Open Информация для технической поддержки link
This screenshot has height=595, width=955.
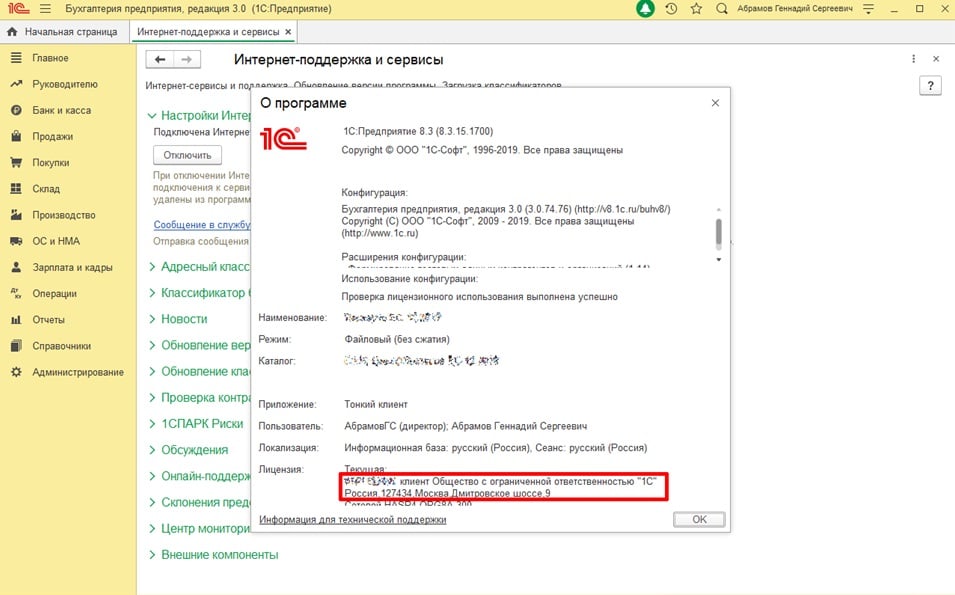352,520
